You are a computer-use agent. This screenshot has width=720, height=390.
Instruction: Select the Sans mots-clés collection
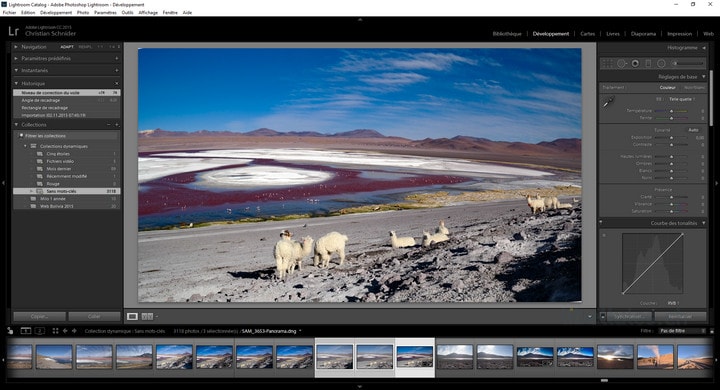67,191
